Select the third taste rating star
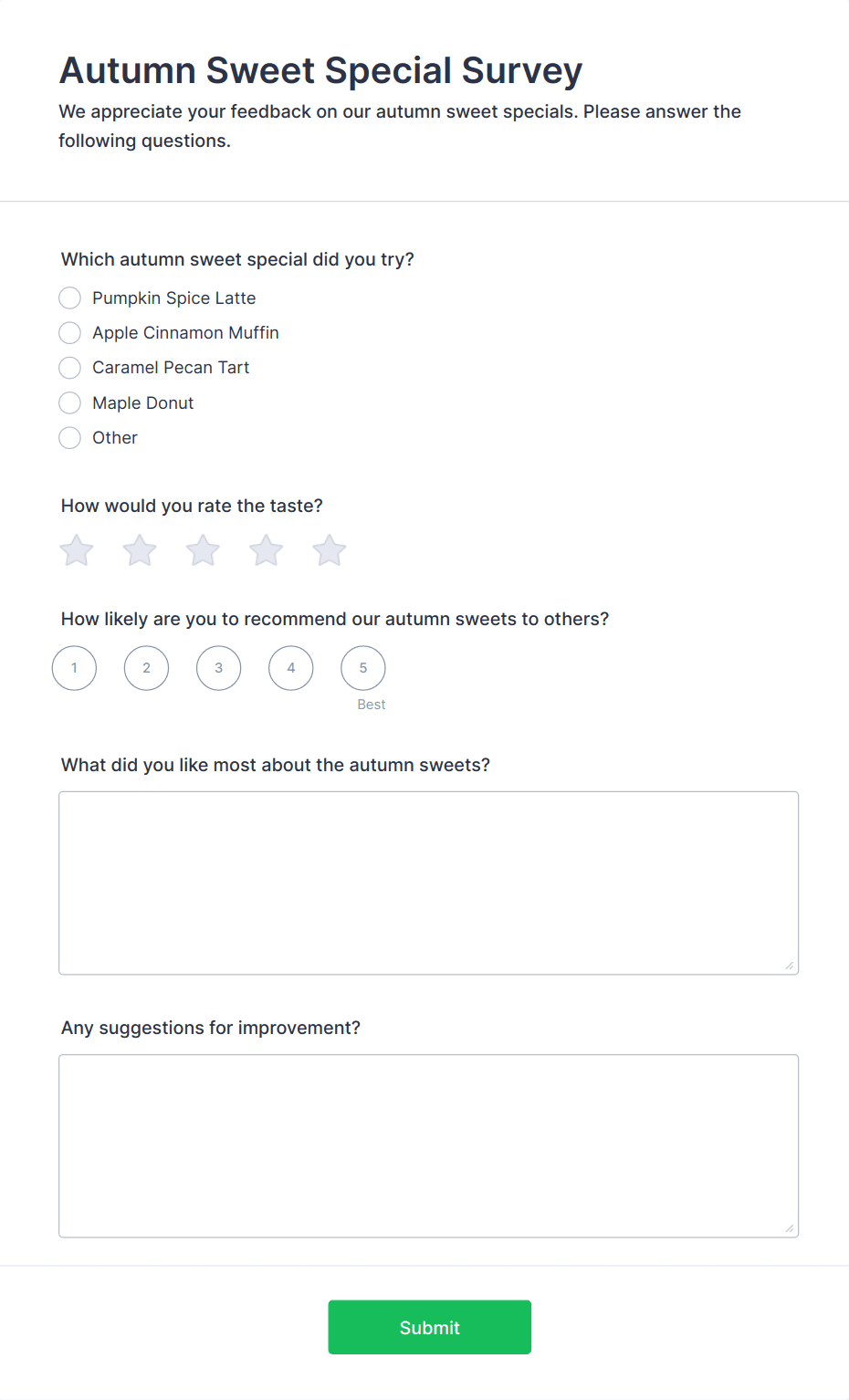 203,550
